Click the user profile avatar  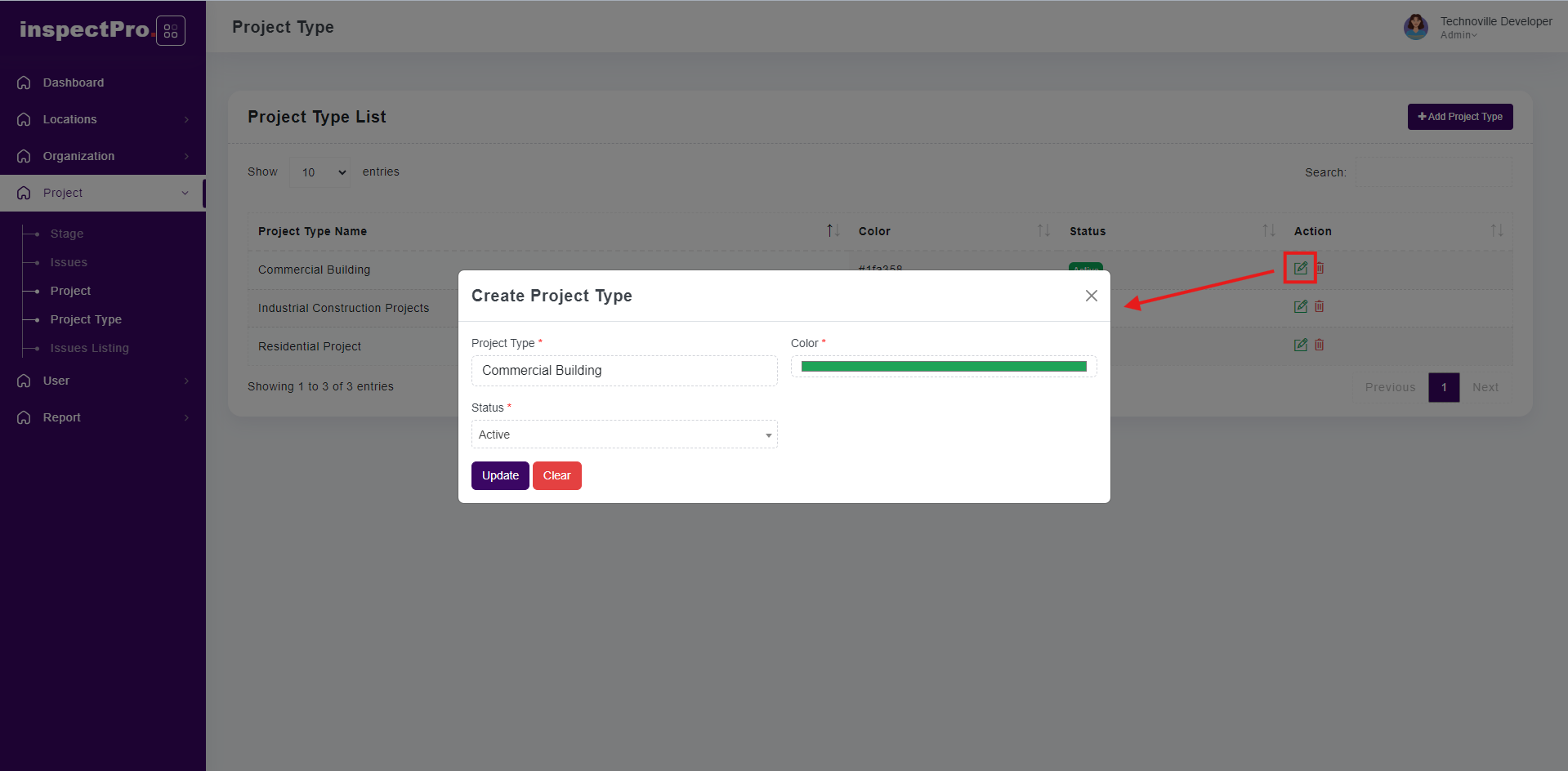(x=1415, y=27)
